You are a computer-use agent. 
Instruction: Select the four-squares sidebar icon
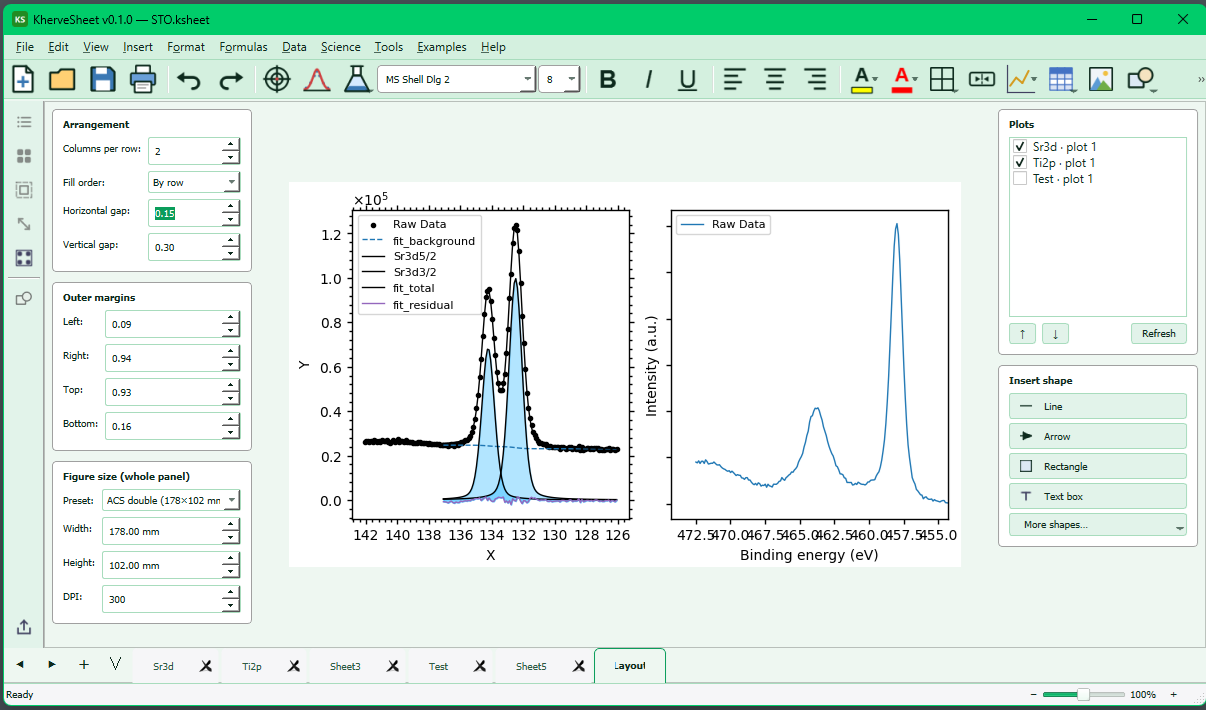tap(24, 156)
